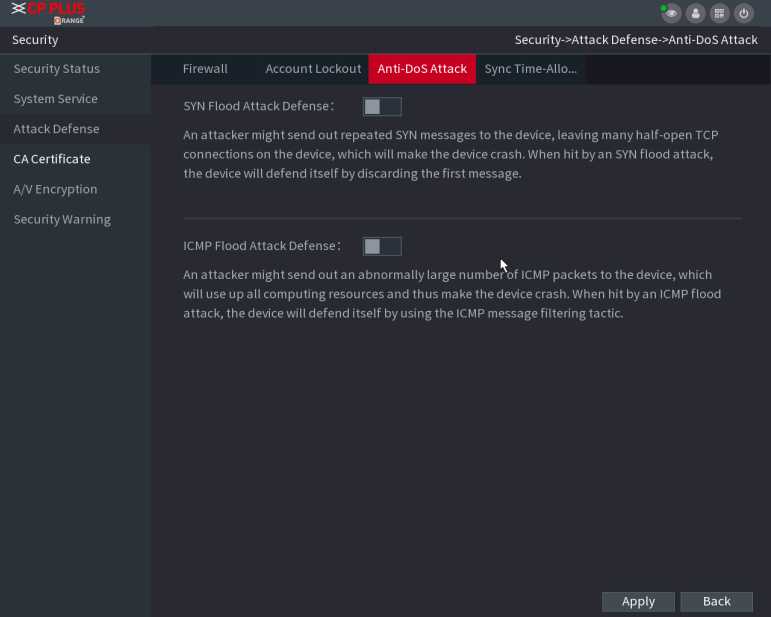Select Attack Defense in sidebar
Viewport: 771px width, 617px height.
point(57,129)
